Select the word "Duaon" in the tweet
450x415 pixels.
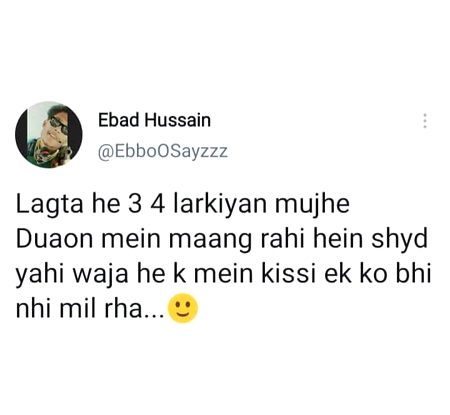(54, 239)
